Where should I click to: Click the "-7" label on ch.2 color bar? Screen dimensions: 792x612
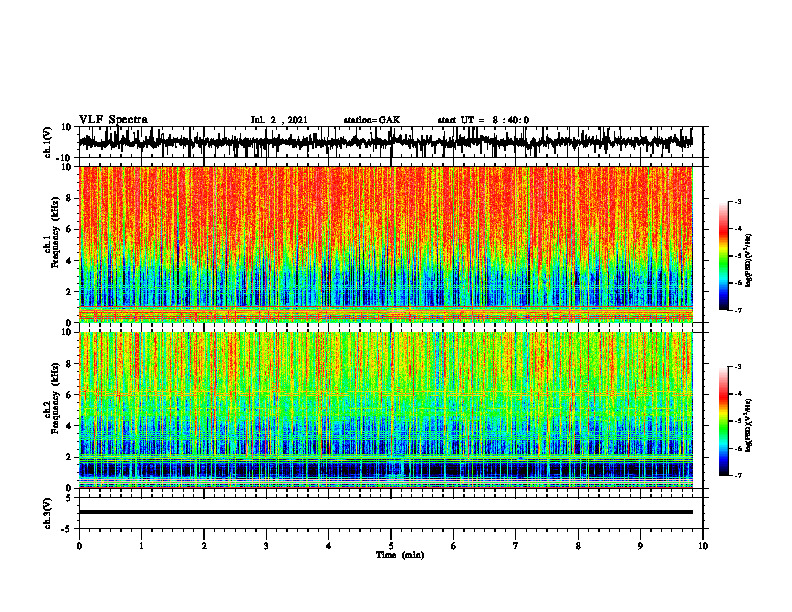pyautogui.click(x=737, y=475)
